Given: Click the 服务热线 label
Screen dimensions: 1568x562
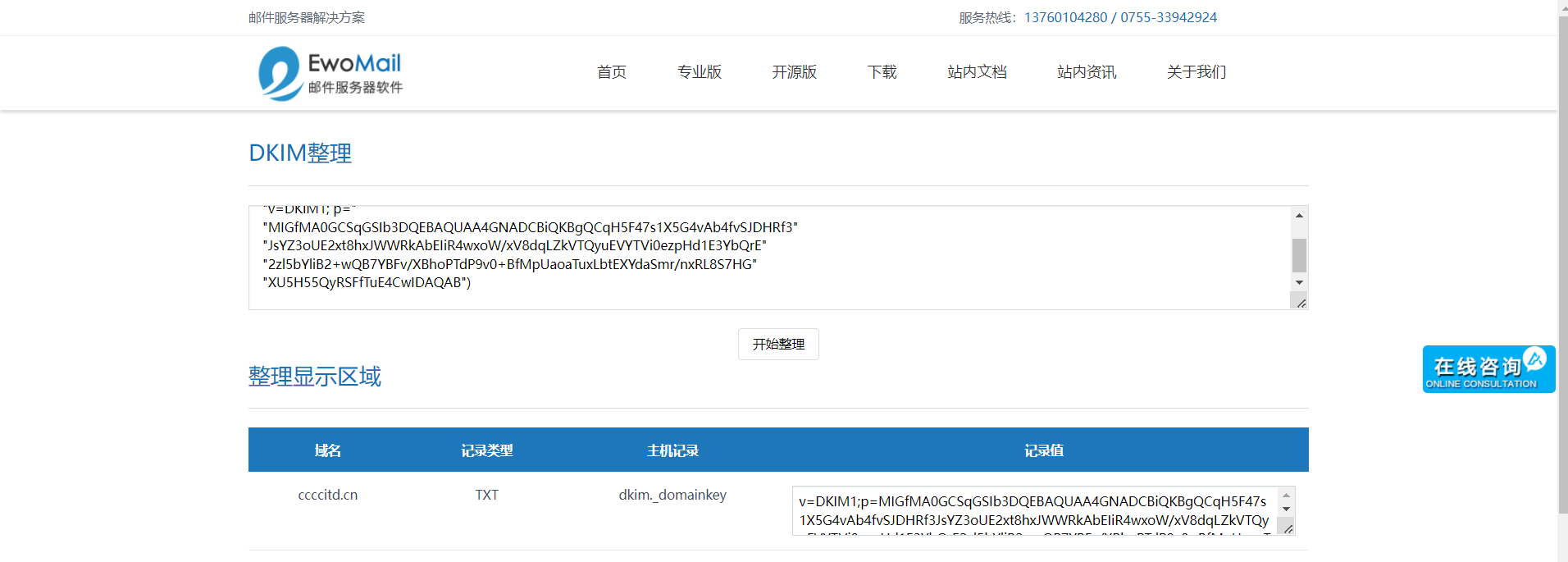Looking at the screenshot, I should coord(987,17).
